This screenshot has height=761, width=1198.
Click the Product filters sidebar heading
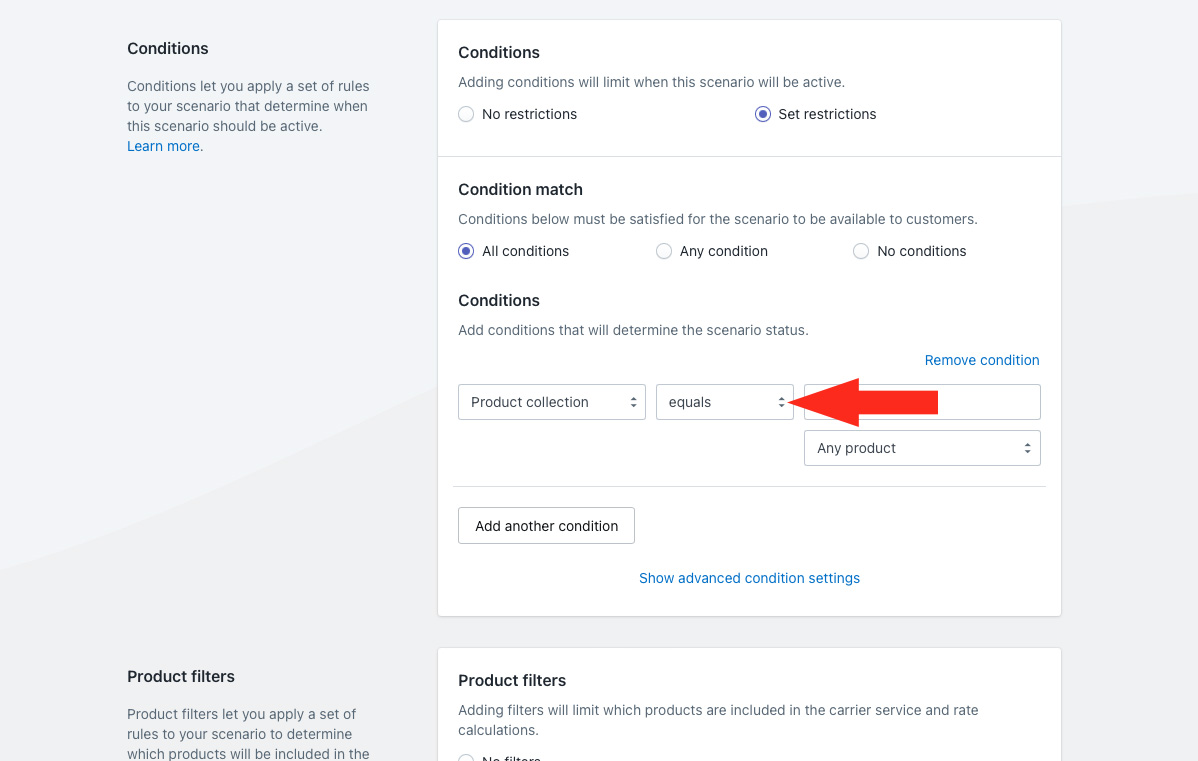(x=181, y=676)
